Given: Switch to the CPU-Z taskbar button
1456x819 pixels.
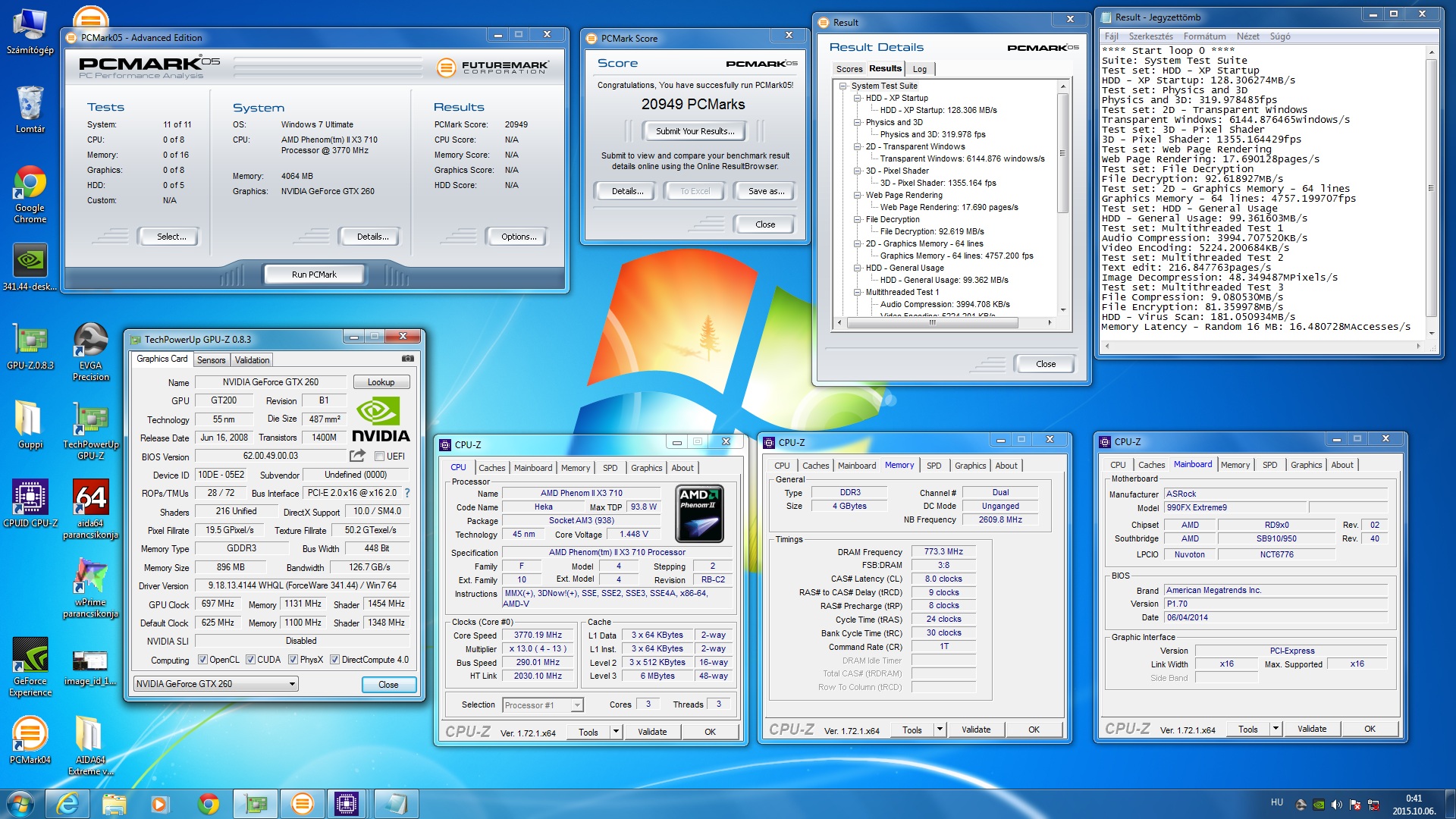Looking at the screenshot, I should click(x=347, y=804).
